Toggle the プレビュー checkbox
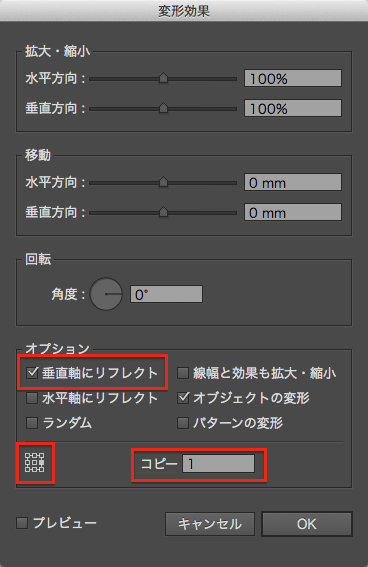Viewport: 368px width, 567px height. 22,523
